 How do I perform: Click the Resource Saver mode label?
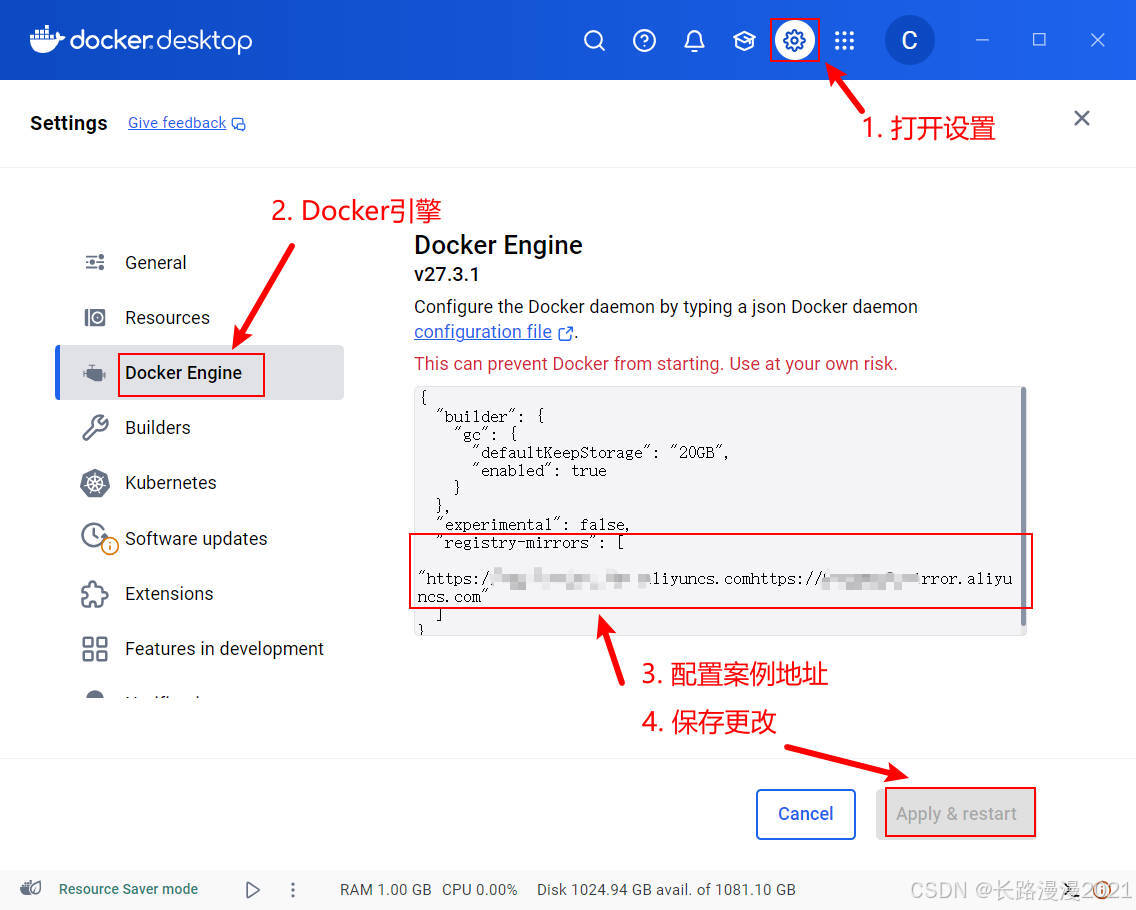point(128,889)
